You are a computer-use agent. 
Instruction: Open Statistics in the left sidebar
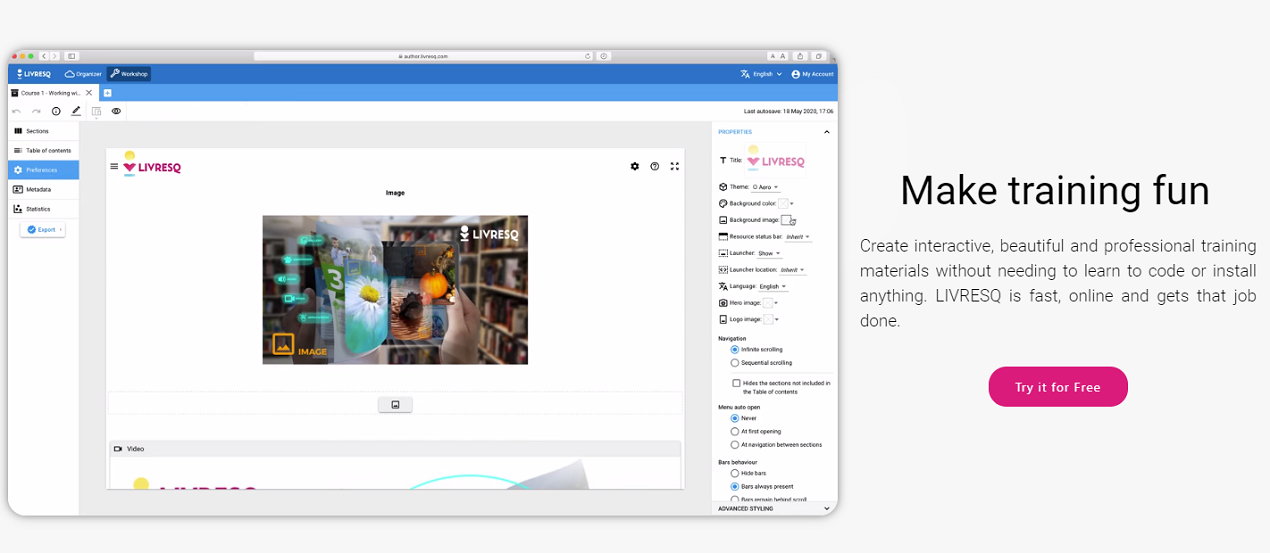[43, 209]
